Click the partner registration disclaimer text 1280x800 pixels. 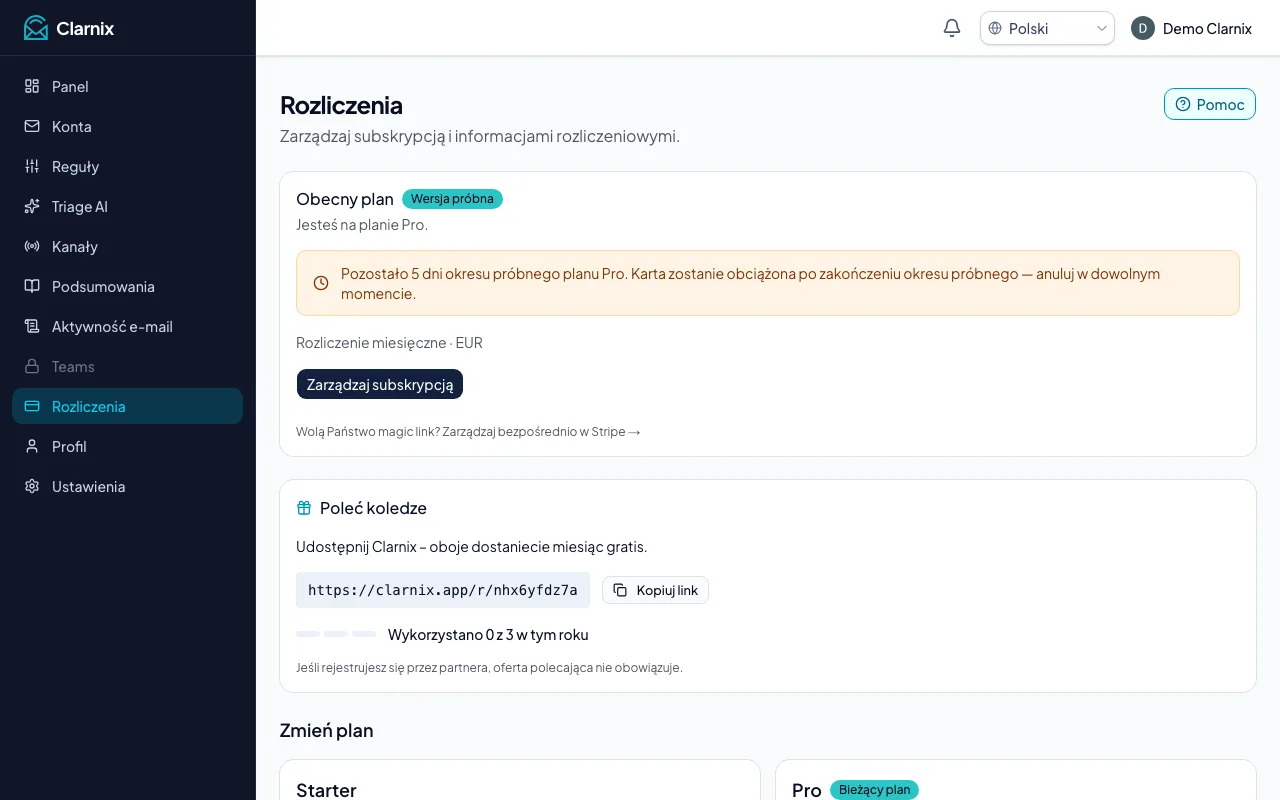pos(489,667)
